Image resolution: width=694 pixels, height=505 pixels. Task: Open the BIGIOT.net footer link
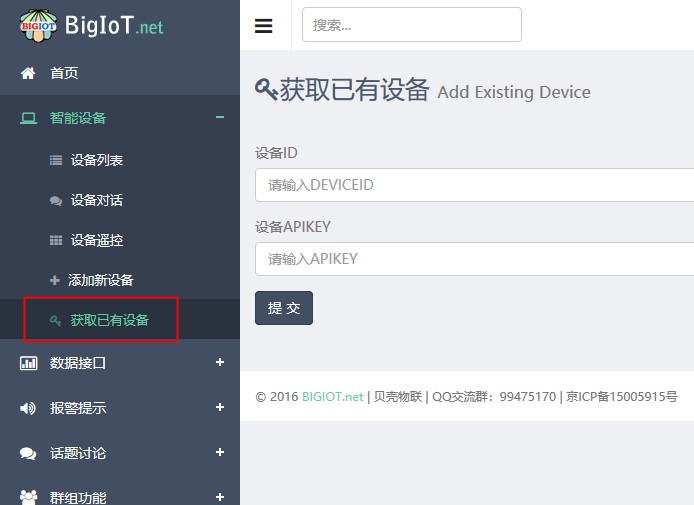333,397
